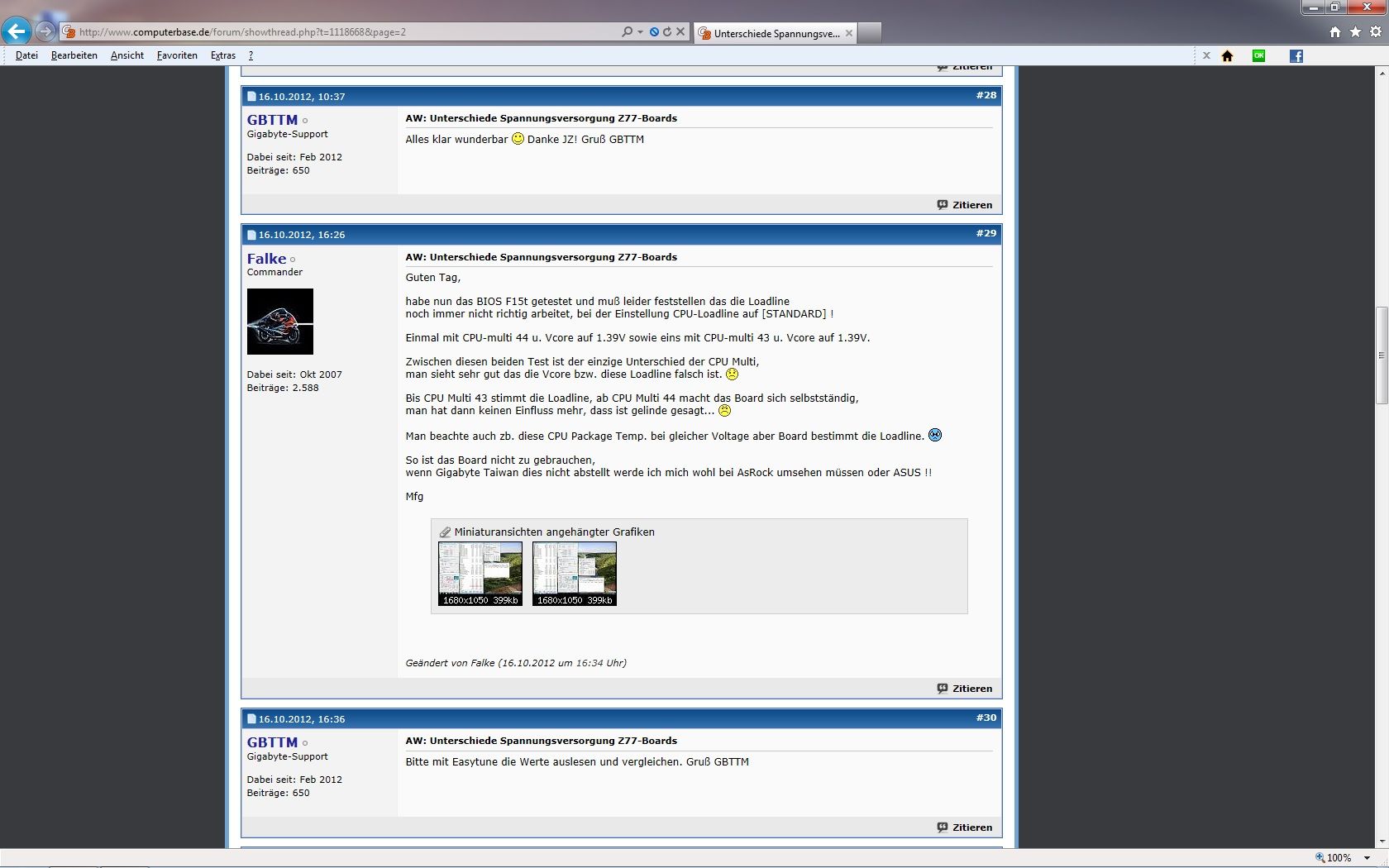The image size is (1389, 868).
Task: Click the page scrollbar thumb
Action: coord(1382,355)
